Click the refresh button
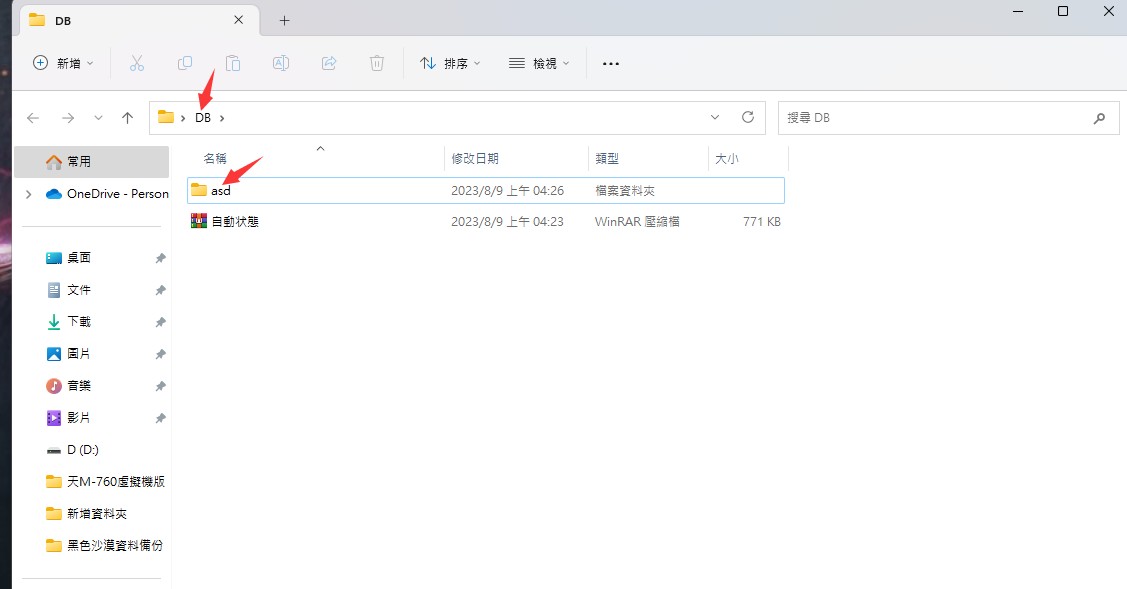 pos(748,117)
